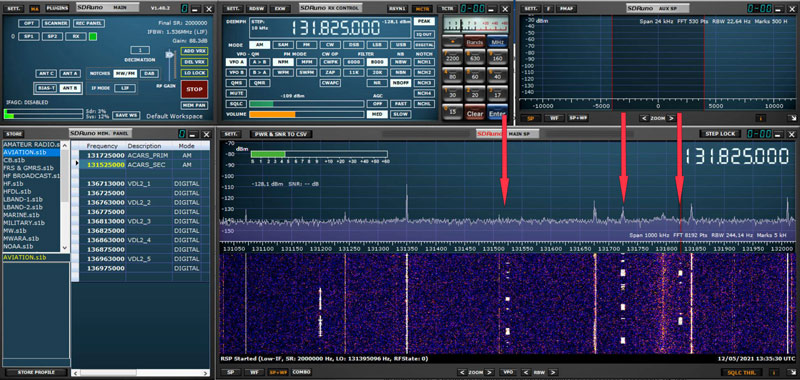Enable the BIAS-T option

[x=46, y=88]
